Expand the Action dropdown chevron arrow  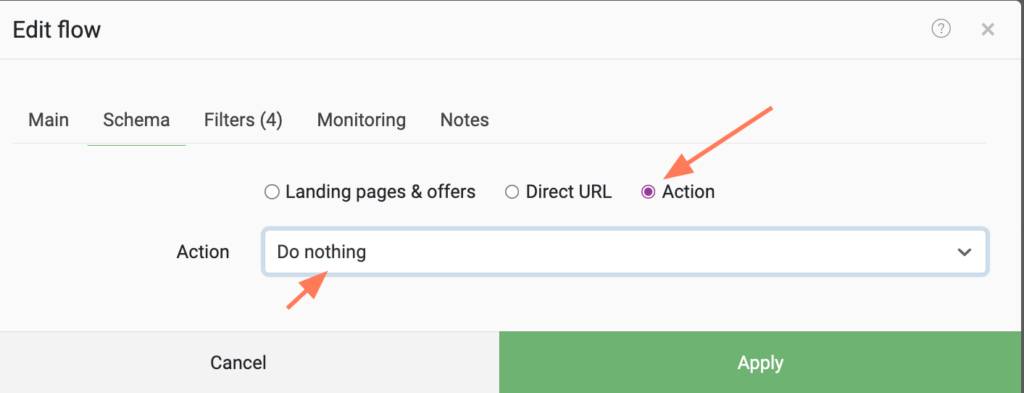(x=964, y=252)
